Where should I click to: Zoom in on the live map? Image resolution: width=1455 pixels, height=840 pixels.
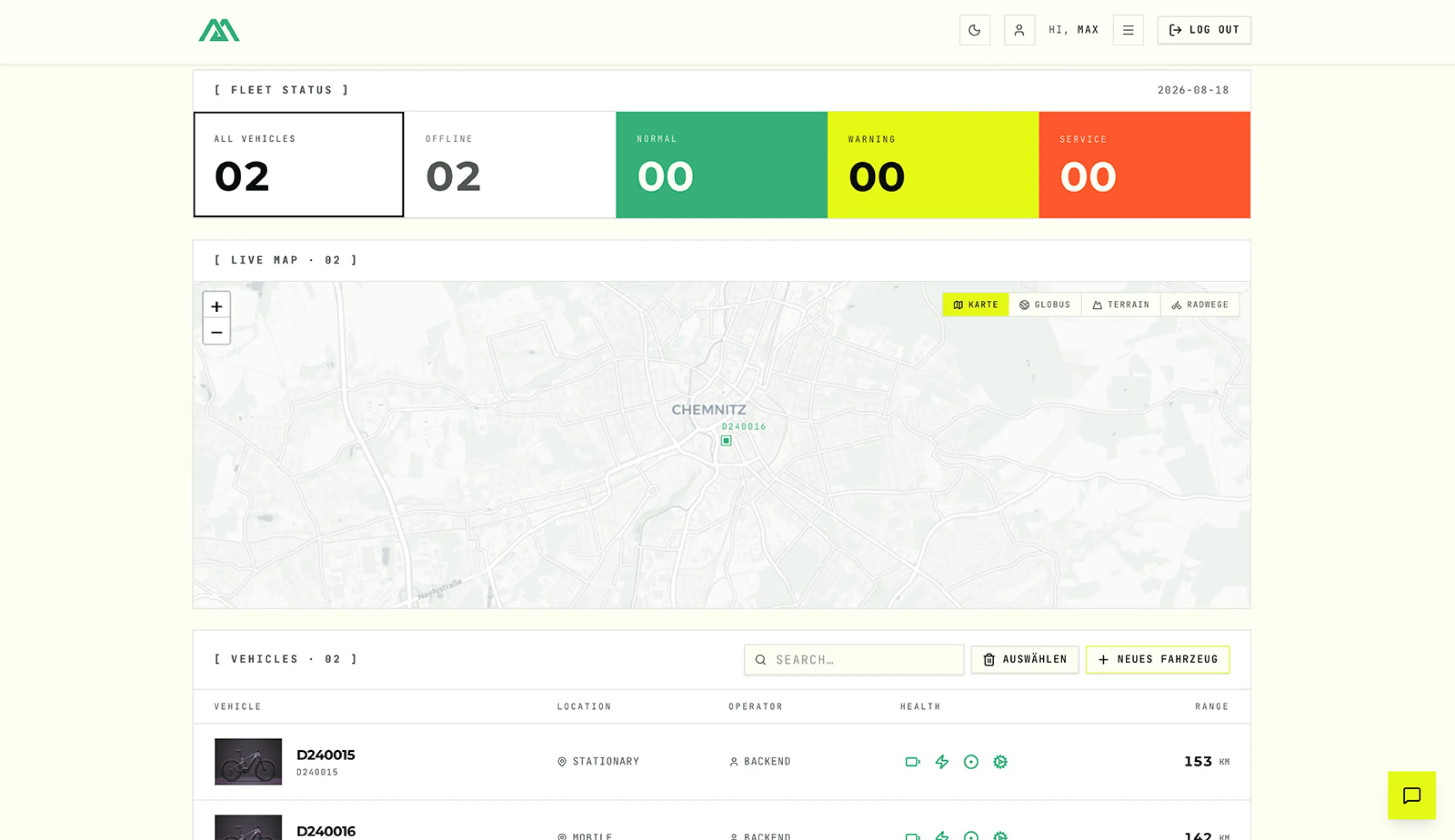[216, 306]
